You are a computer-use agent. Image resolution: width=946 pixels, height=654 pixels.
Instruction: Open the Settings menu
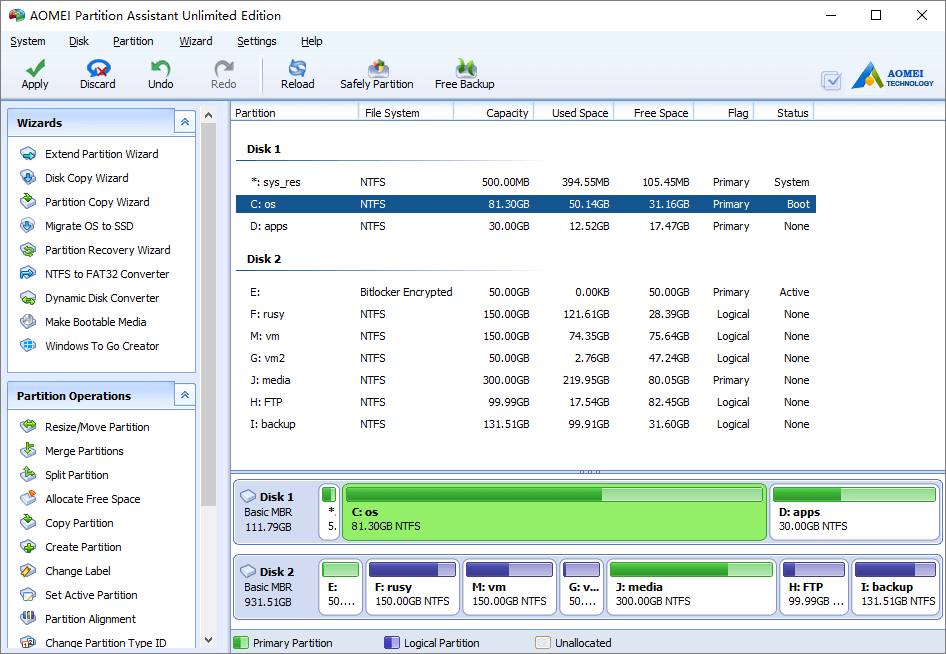(x=256, y=41)
